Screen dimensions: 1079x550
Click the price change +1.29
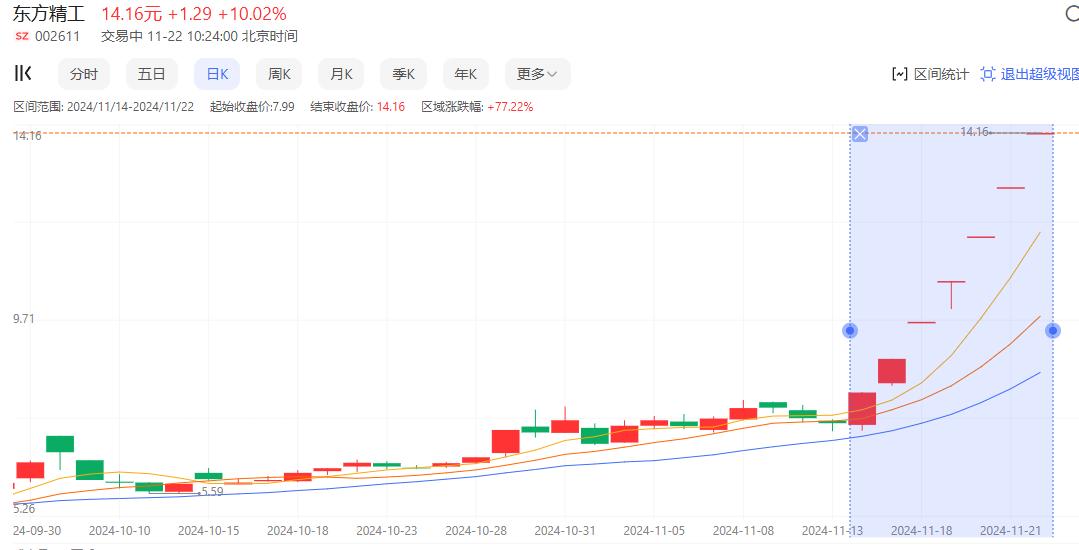[190, 13]
